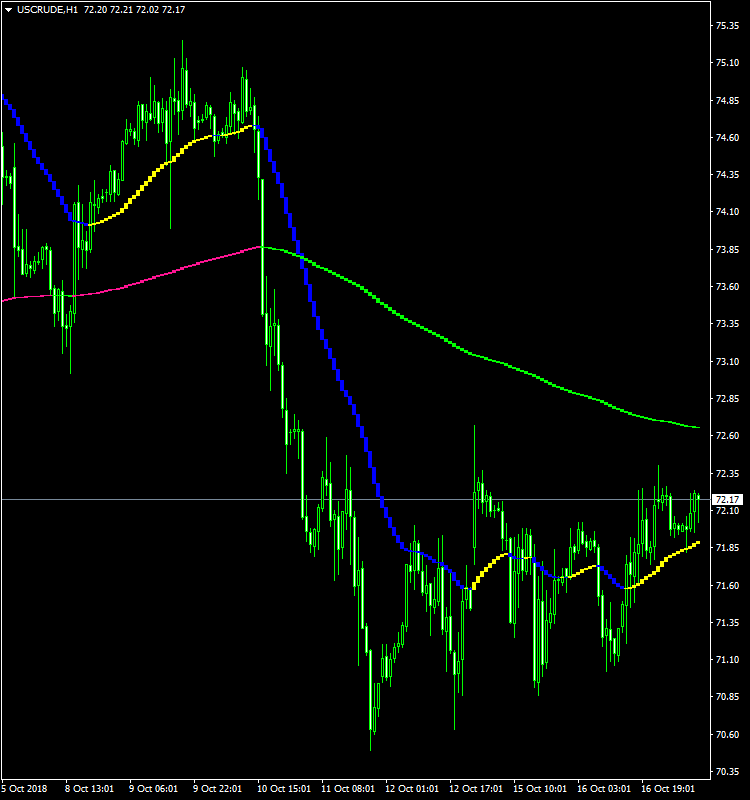Click the 71.10 price axis label
Viewport: 750px width, 800px height.
coord(728,660)
